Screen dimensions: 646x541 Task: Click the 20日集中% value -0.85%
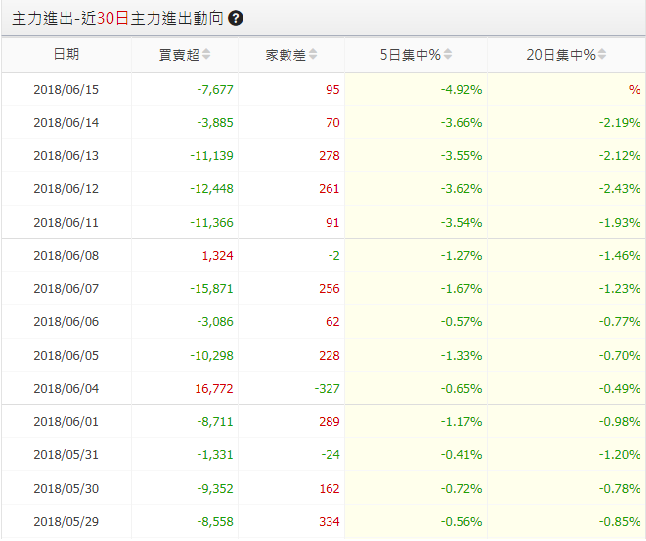pos(620,521)
